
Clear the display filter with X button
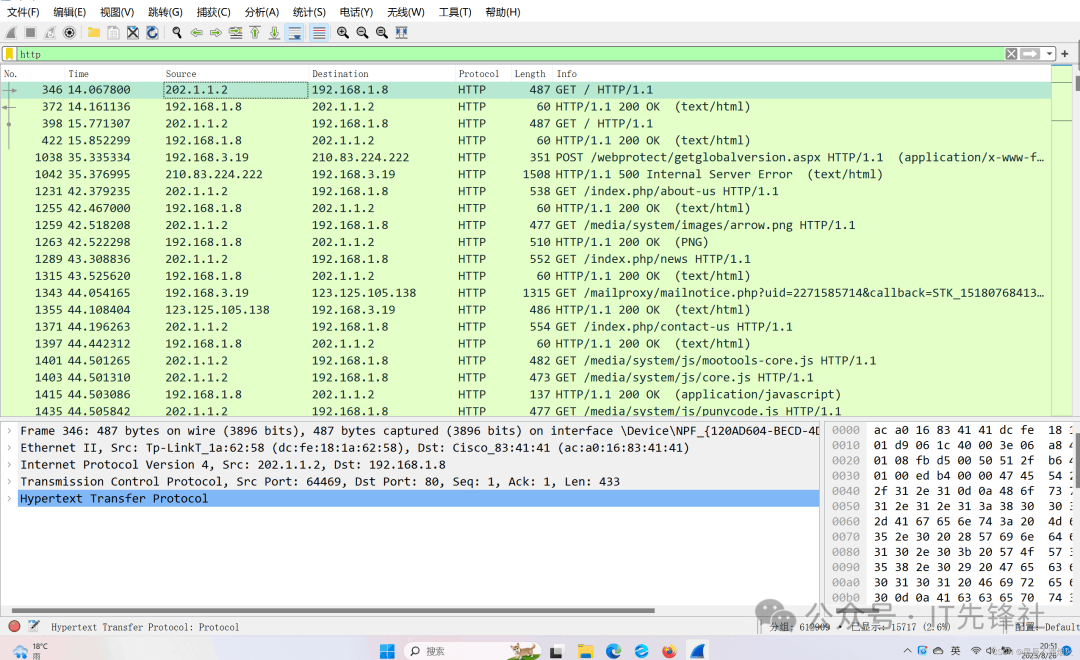coord(1011,54)
